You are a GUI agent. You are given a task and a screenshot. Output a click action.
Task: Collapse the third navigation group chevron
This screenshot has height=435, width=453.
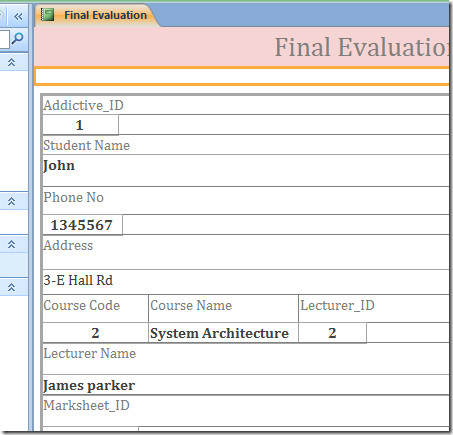[11, 244]
